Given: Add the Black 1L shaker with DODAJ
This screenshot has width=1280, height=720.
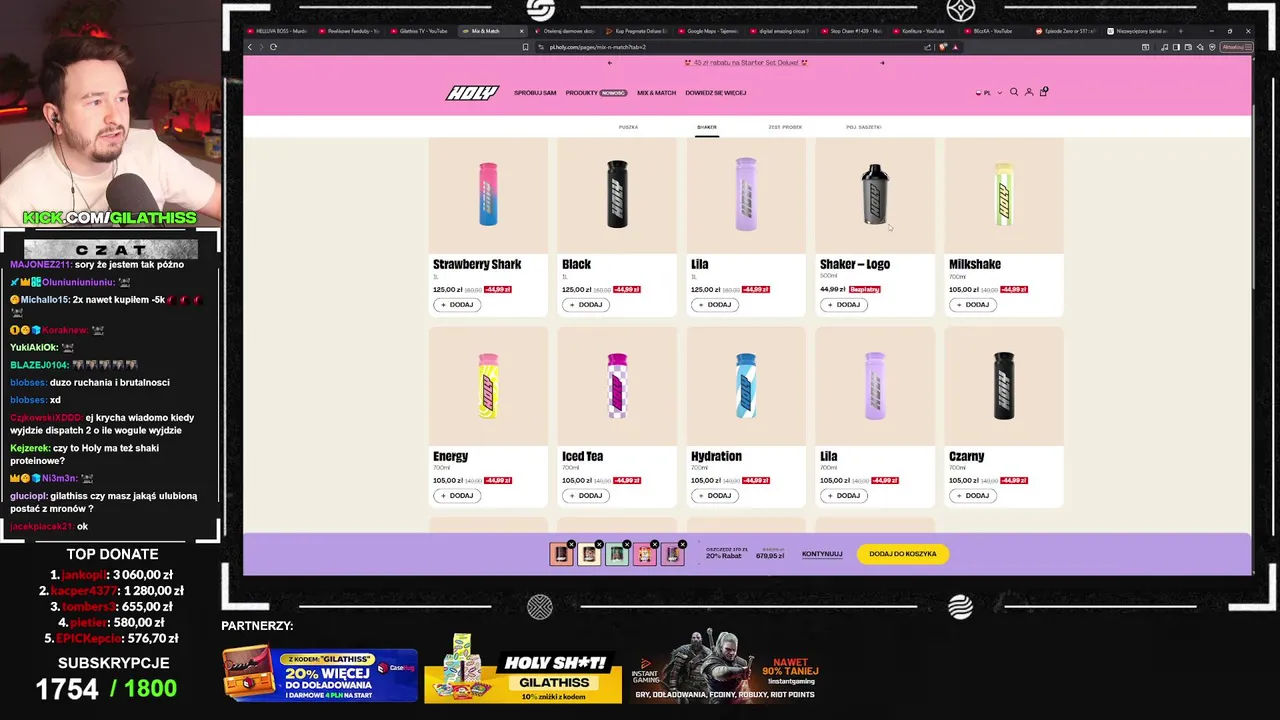Looking at the screenshot, I should [586, 305].
